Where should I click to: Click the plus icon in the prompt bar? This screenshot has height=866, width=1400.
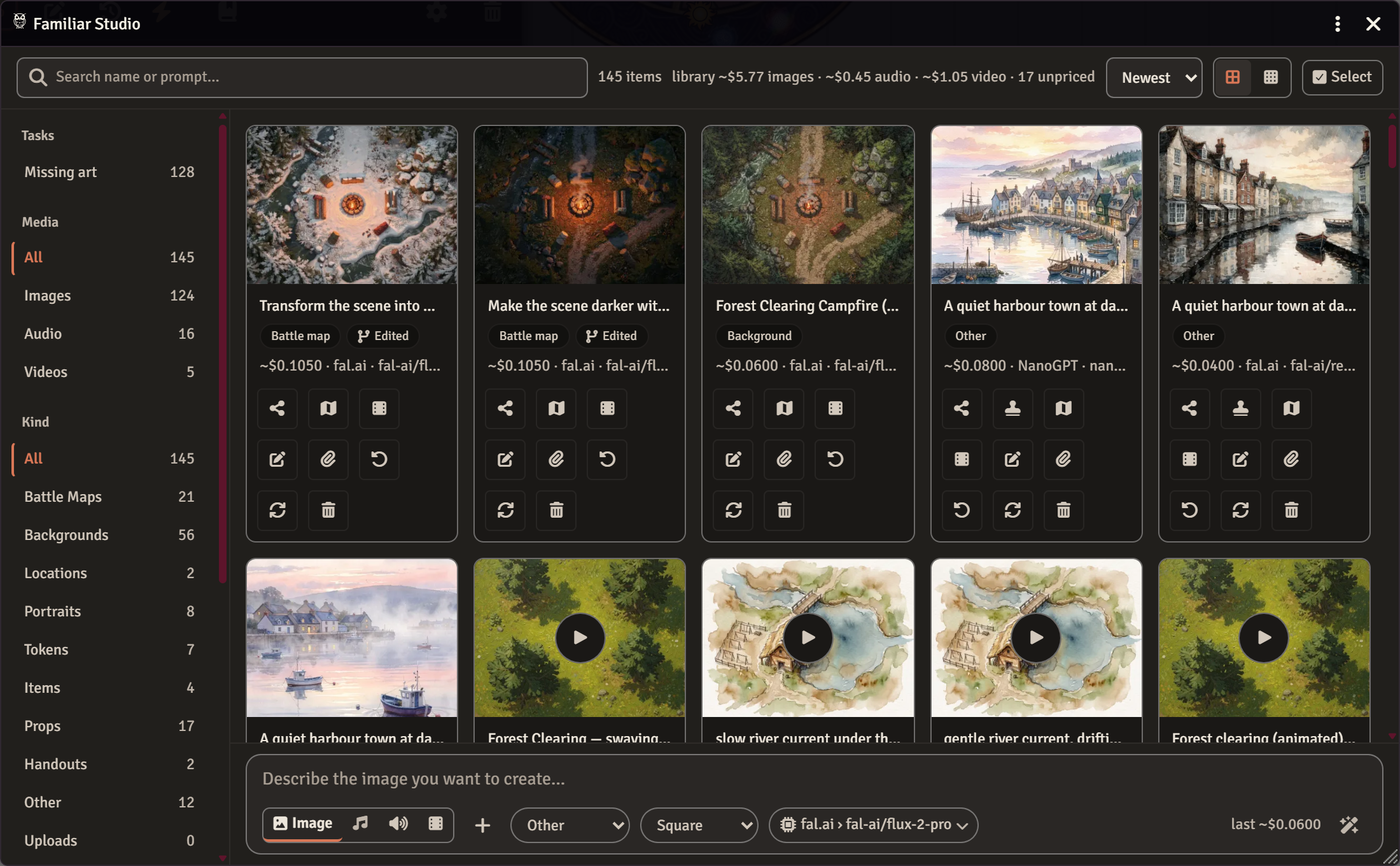tap(482, 825)
